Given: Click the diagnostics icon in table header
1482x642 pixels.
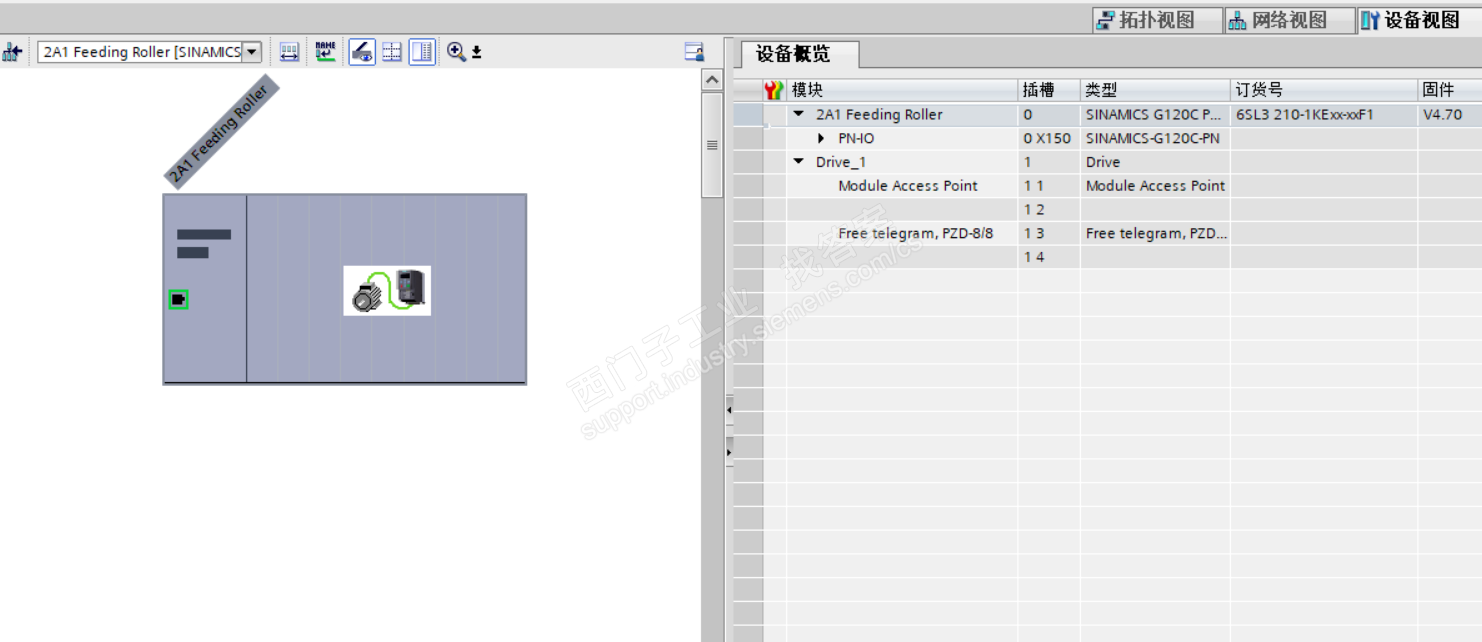Looking at the screenshot, I should (773, 90).
